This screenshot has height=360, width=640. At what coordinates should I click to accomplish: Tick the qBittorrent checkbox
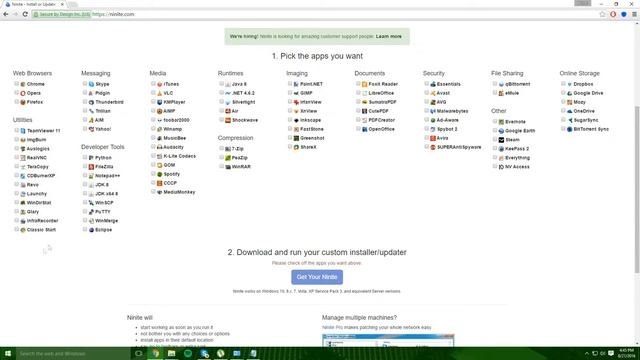[x=495, y=84]
